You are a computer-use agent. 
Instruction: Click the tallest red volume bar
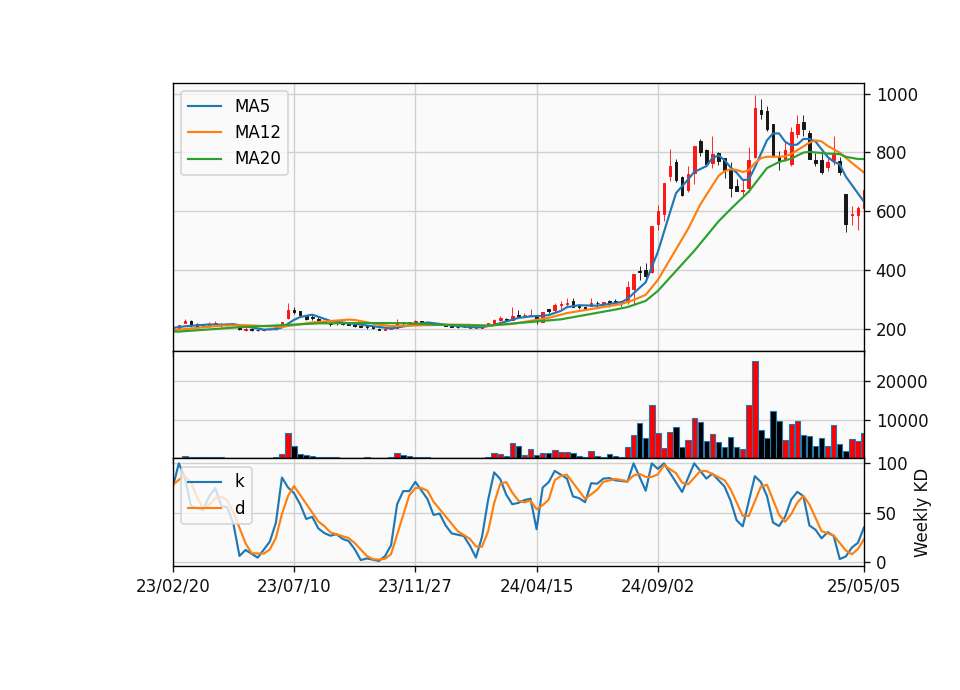pyautogui.click(x=755, y=410)
